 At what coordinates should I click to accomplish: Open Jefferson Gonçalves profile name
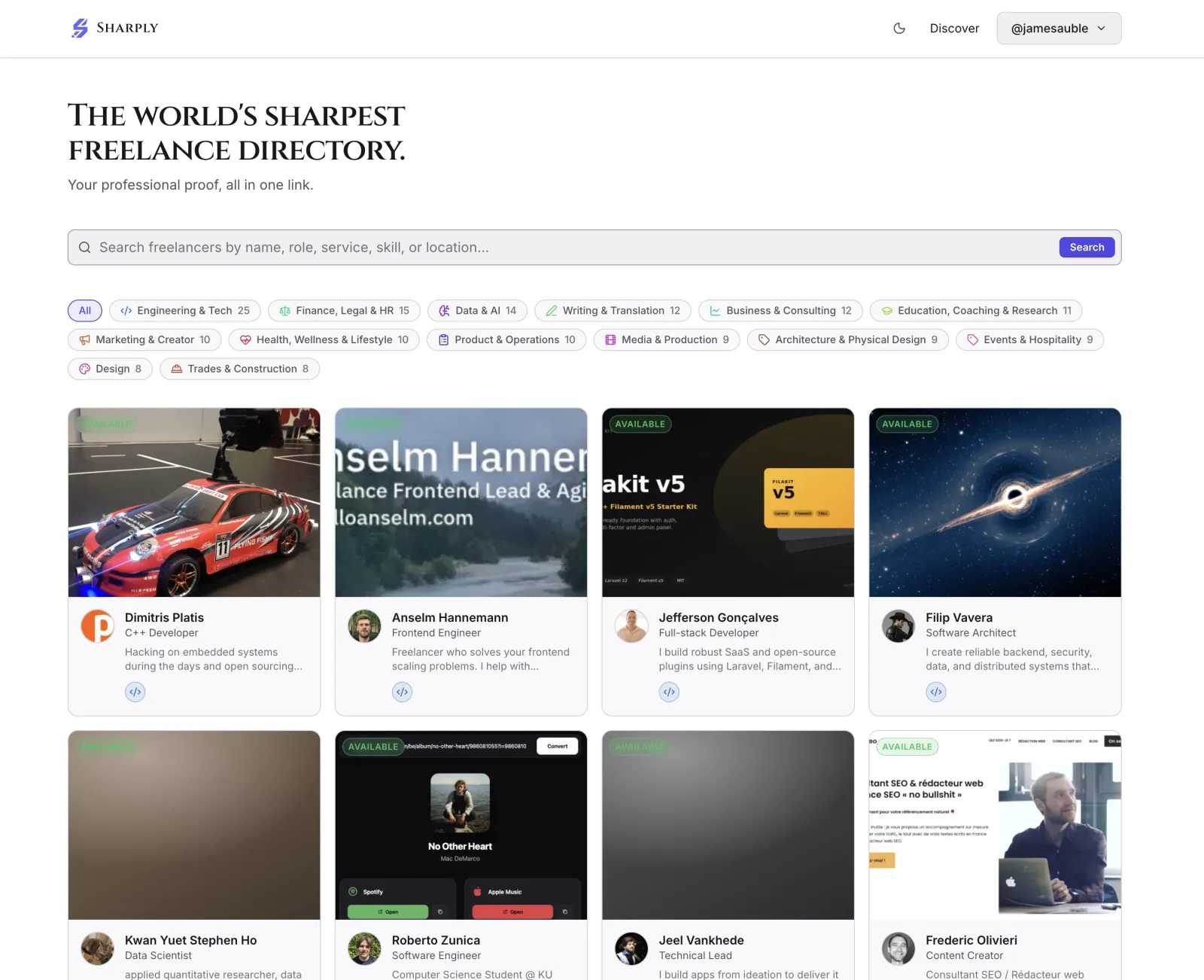[x=719, y=618]
